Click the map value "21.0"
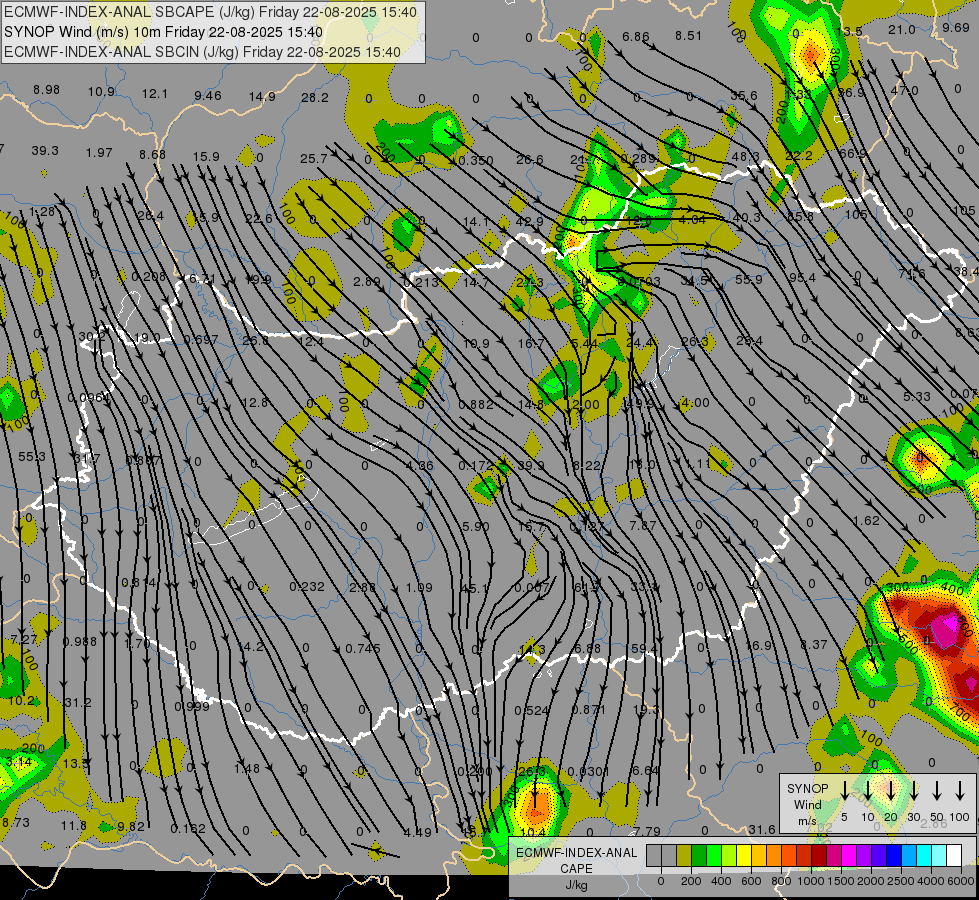979x900 pixels. tap(902, 30)
